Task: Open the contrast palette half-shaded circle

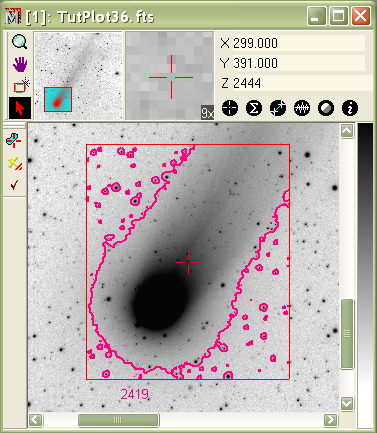Action: click(326, 108)
